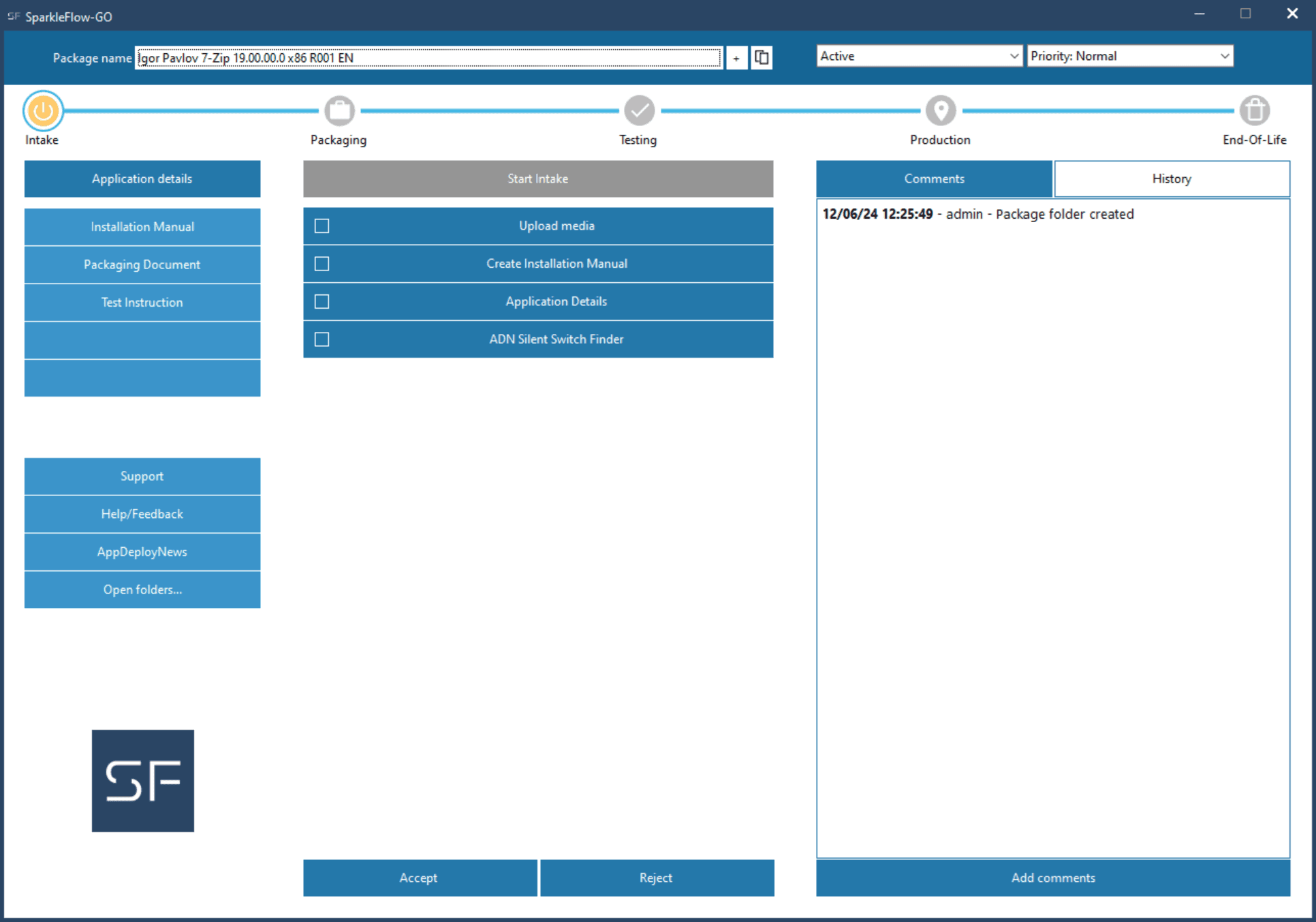Image resolution: width=1316 pixels, height=922 pixels.
Task: Open the Priority: Normal dropdown
Action: tap(1129, 57)
